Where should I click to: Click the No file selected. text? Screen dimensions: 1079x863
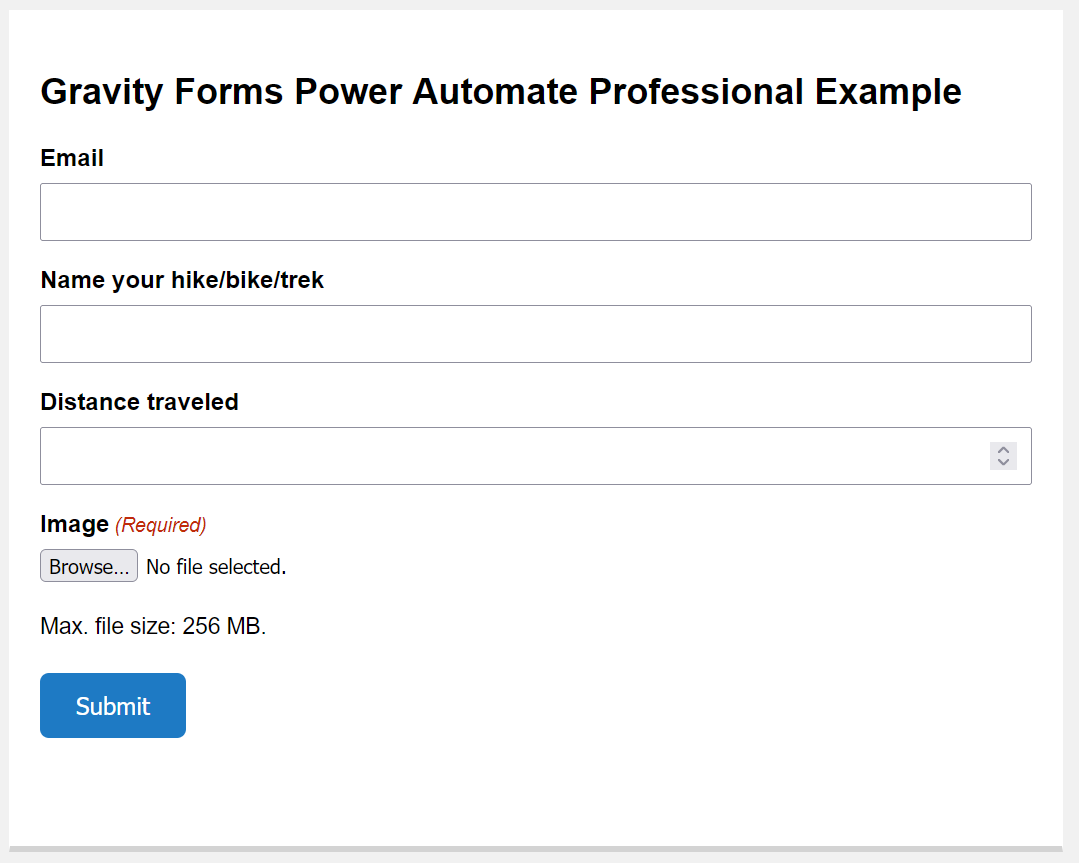click(216, 567)
